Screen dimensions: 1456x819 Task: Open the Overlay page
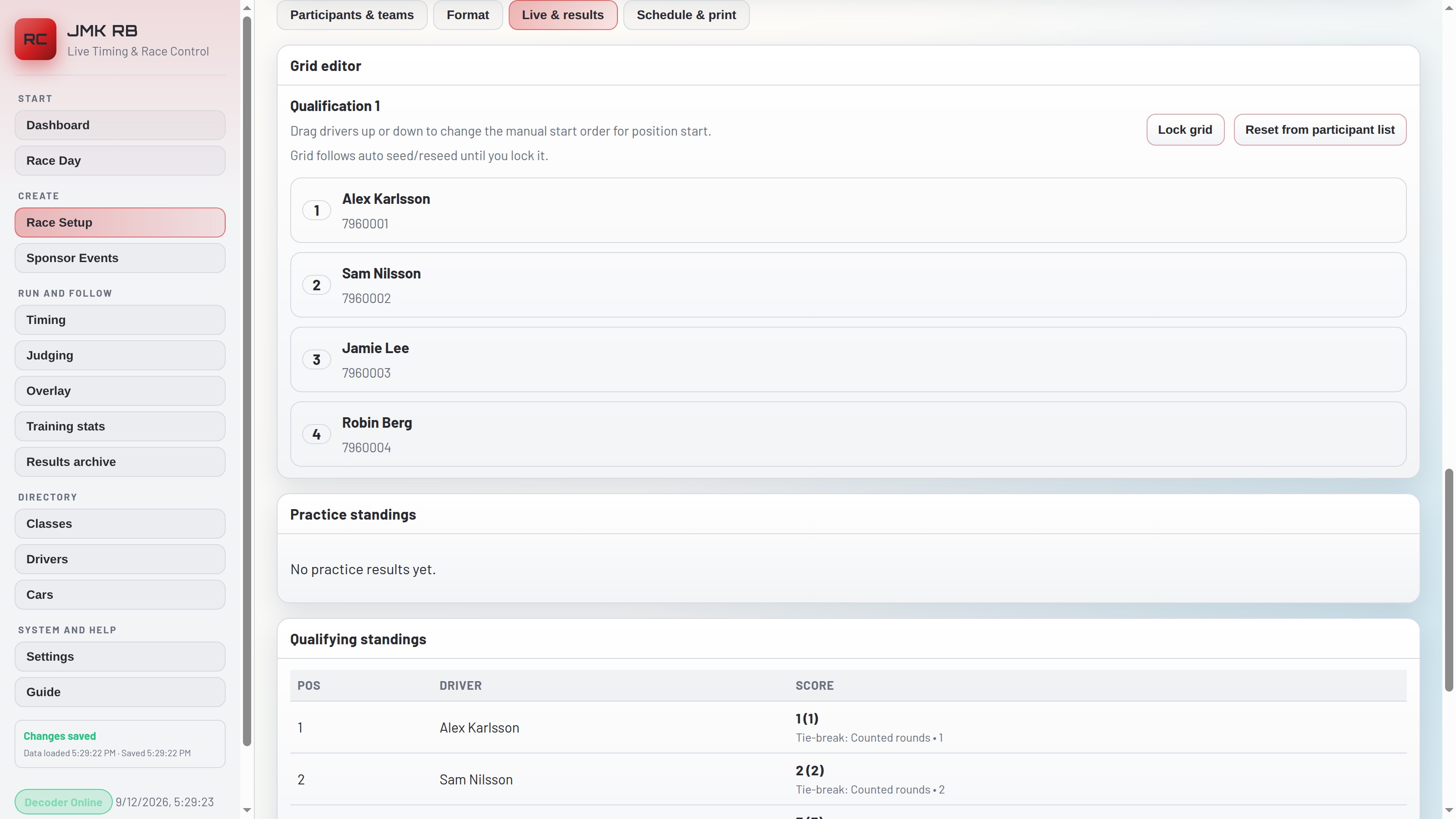point(120,390)
